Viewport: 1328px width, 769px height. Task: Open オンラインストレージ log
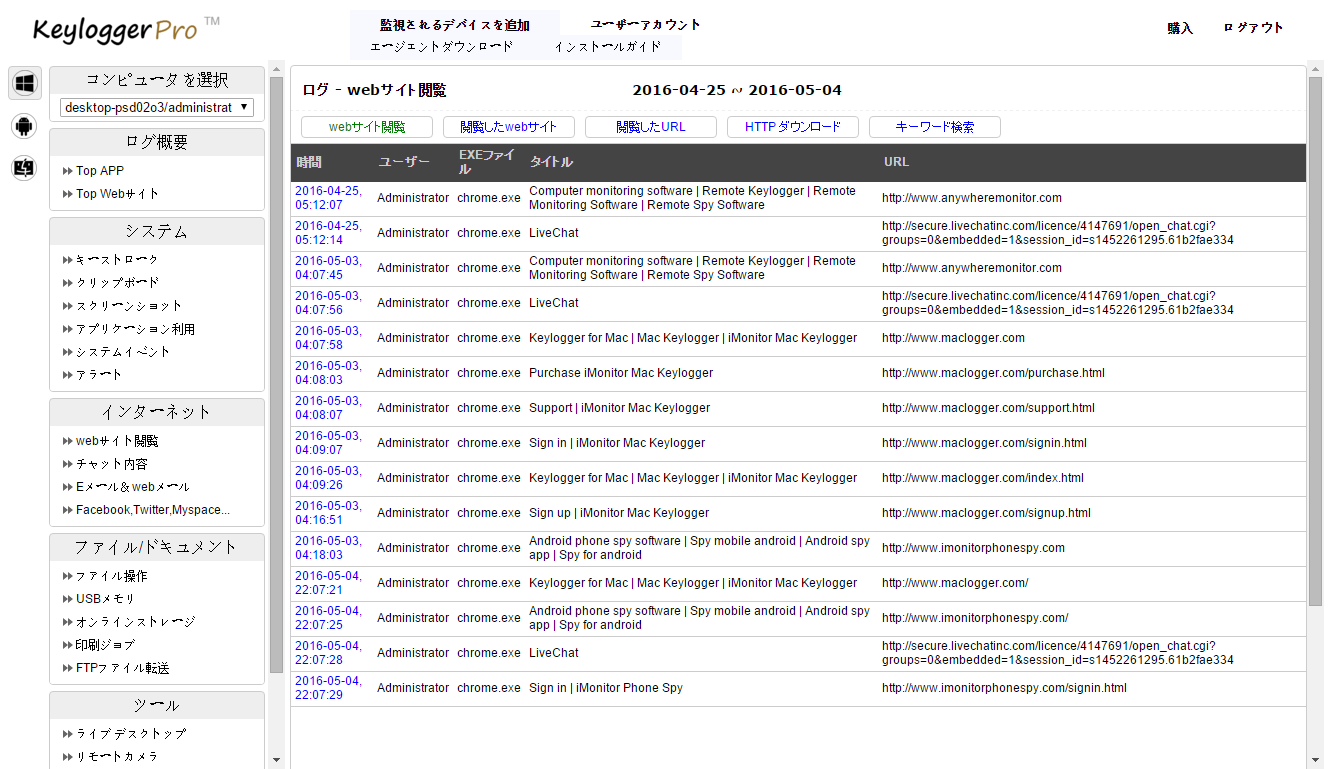tap(135, 622)
